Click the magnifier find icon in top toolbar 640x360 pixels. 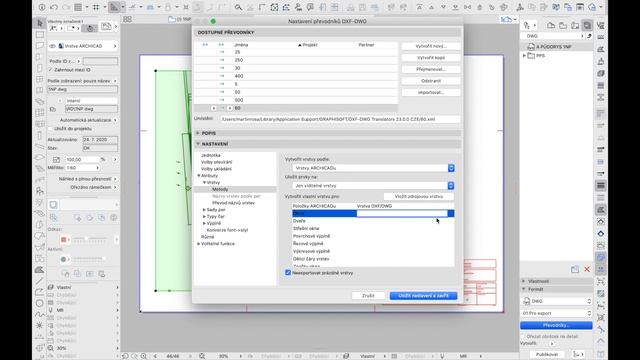click(238, 7)
